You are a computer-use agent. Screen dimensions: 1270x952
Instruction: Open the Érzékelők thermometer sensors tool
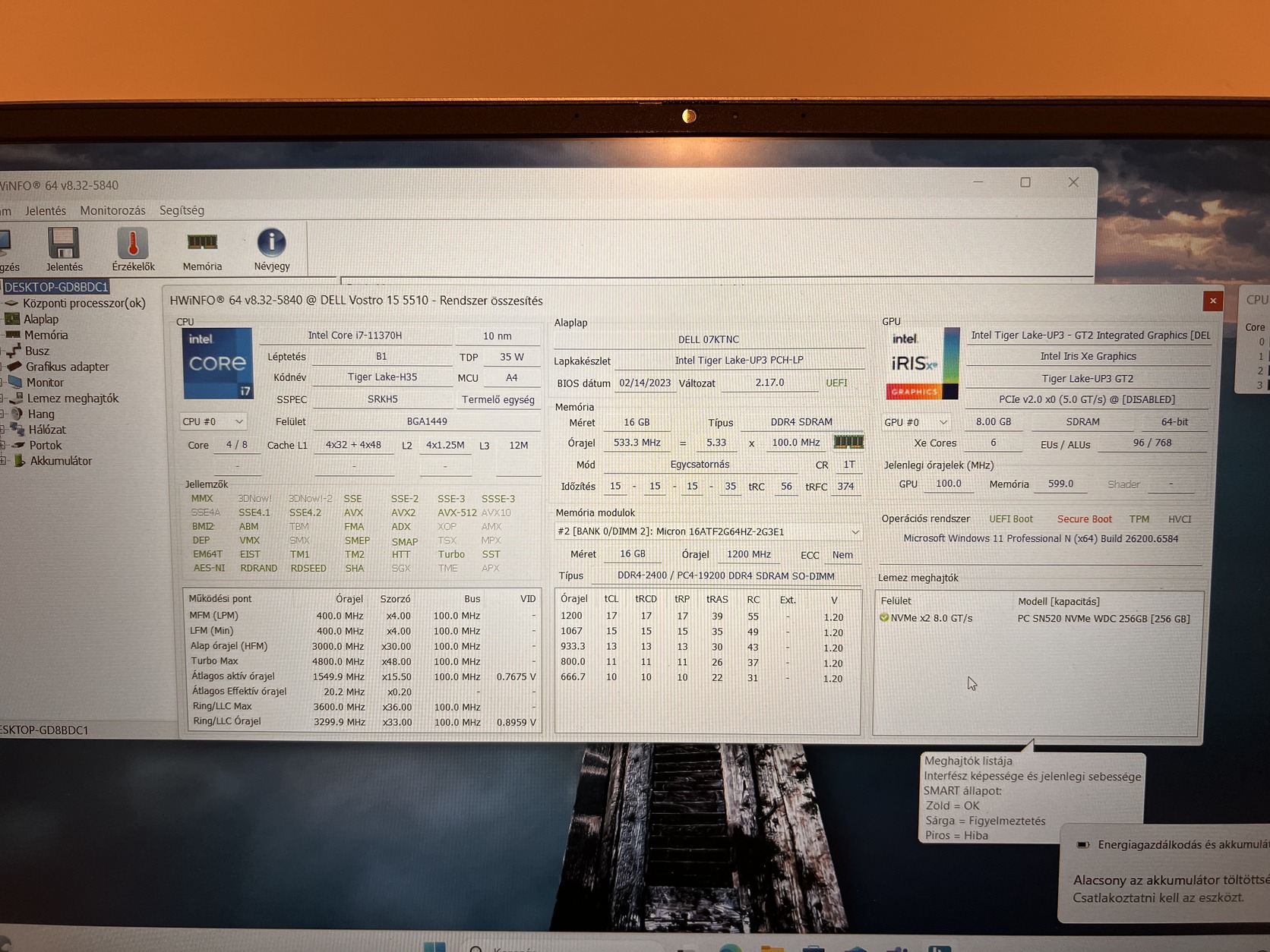pyautogui.click(x=133, y=244)
